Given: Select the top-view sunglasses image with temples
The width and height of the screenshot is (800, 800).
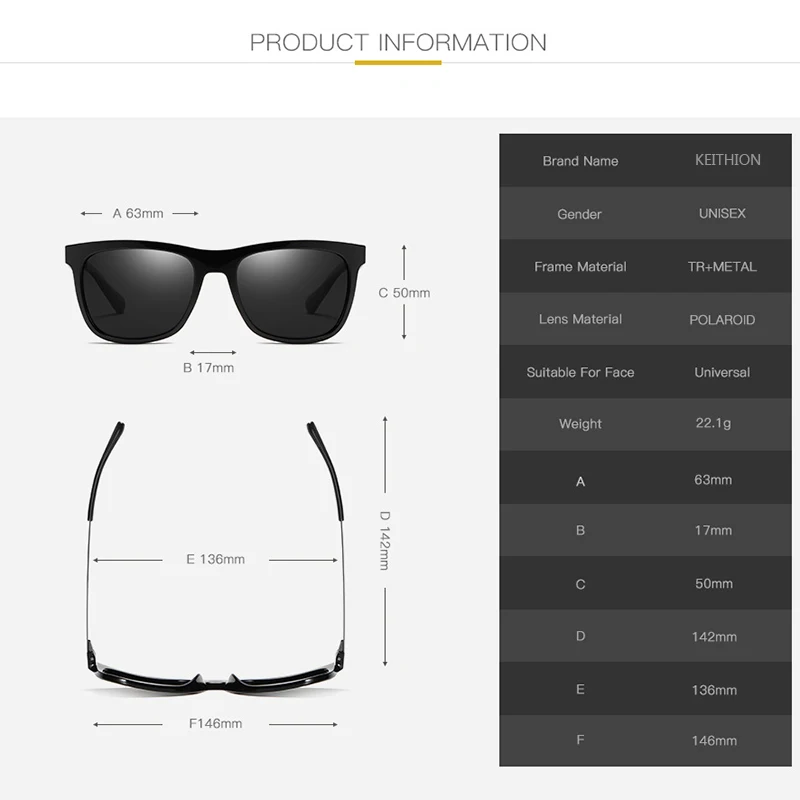Looking at the screenshot, I should click(x=216, y=557).
